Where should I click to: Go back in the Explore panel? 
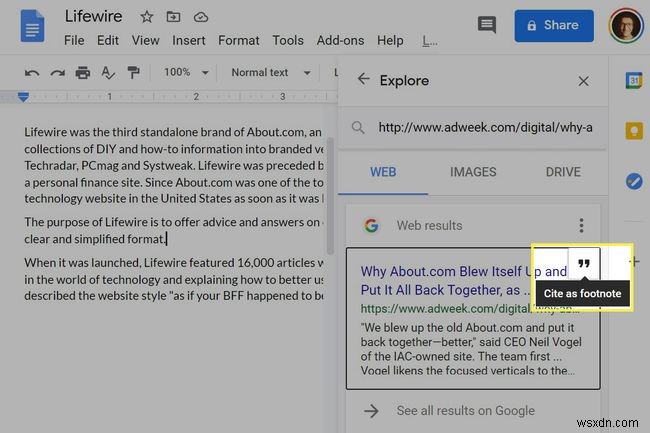(363, 79)
